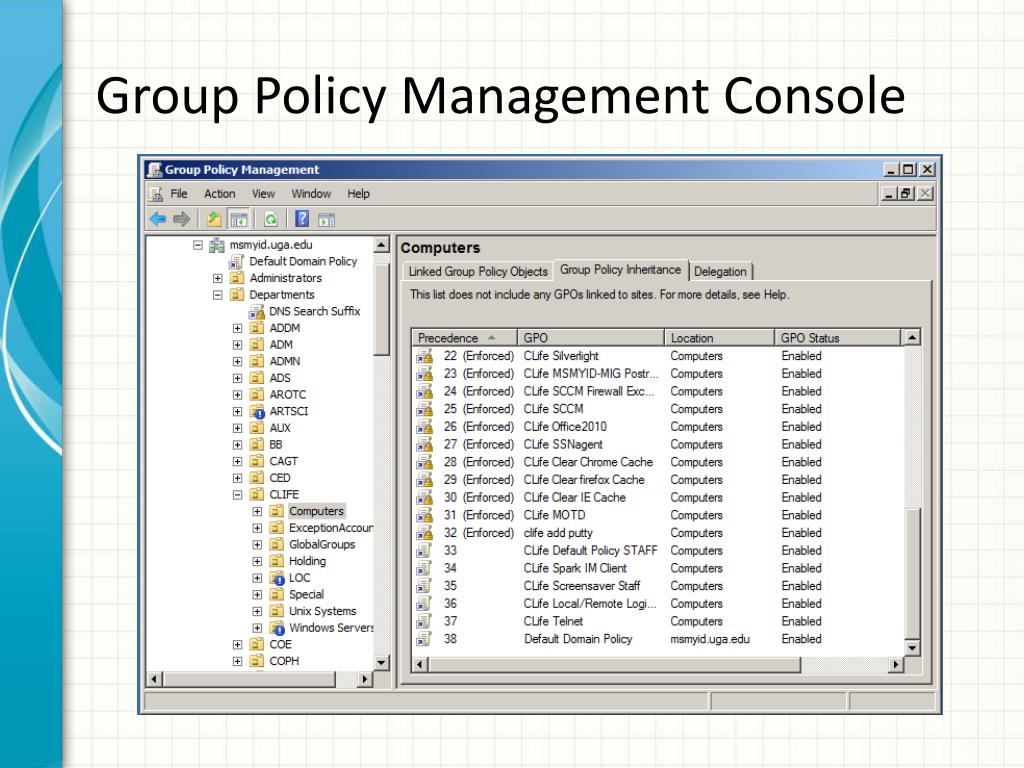Open the Window menu
Viewport: 1024px width, 768px height.
pyautogui.click(x=311, y=194)
